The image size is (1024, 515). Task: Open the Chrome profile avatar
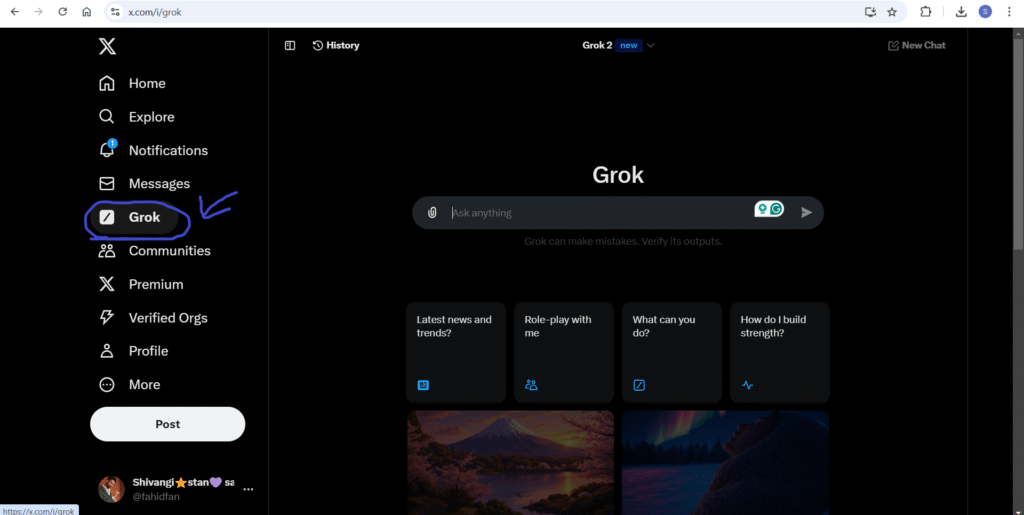click(985, 12)
